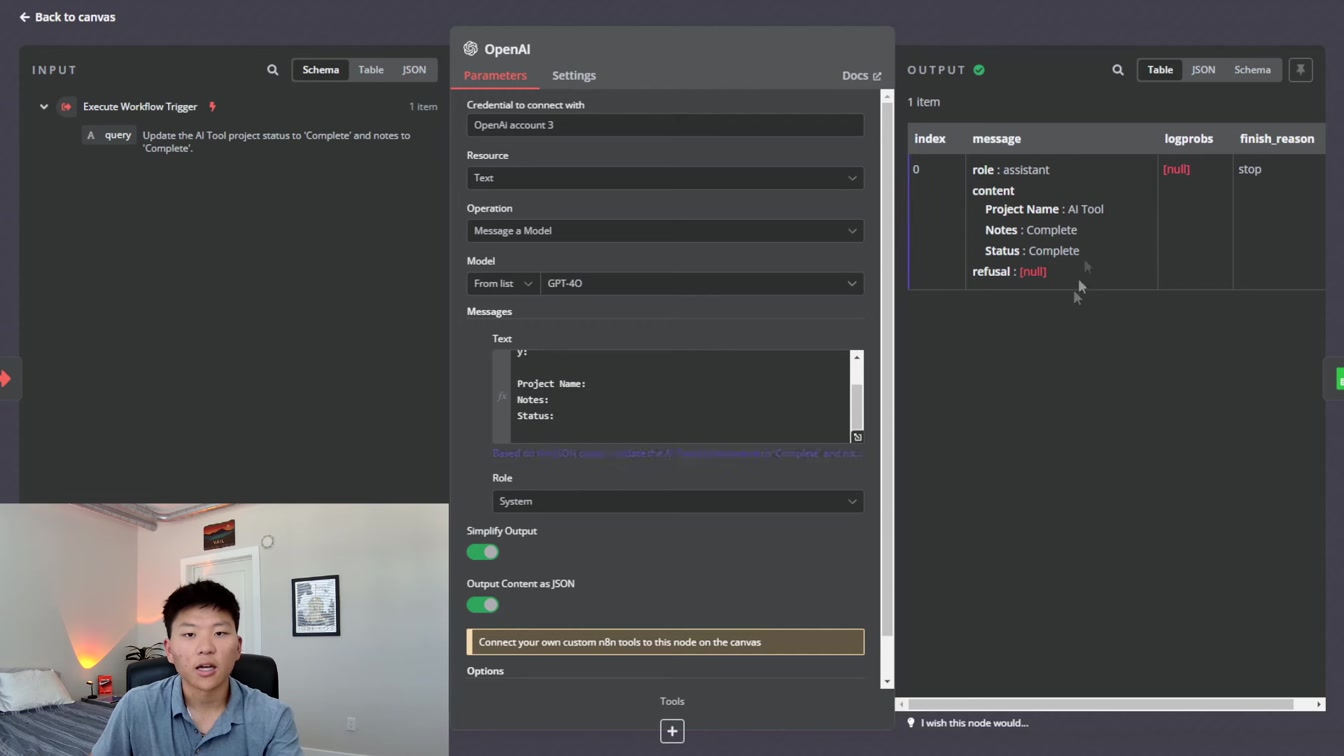The image size is (1344, 756).
Task: Click the 'Project Name : AI Tool' output value
Action: click(x=1044, y=209)
